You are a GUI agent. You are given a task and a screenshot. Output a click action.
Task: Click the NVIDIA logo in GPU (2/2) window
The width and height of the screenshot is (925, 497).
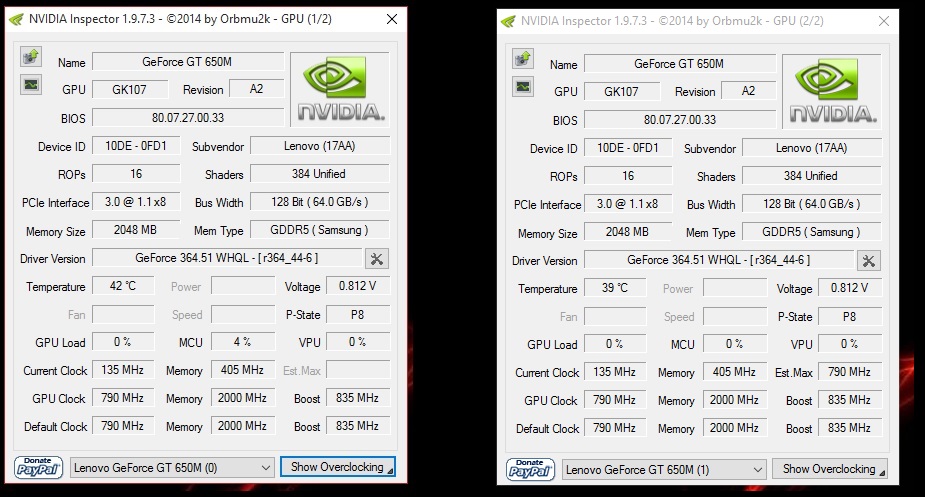point(832,91)
